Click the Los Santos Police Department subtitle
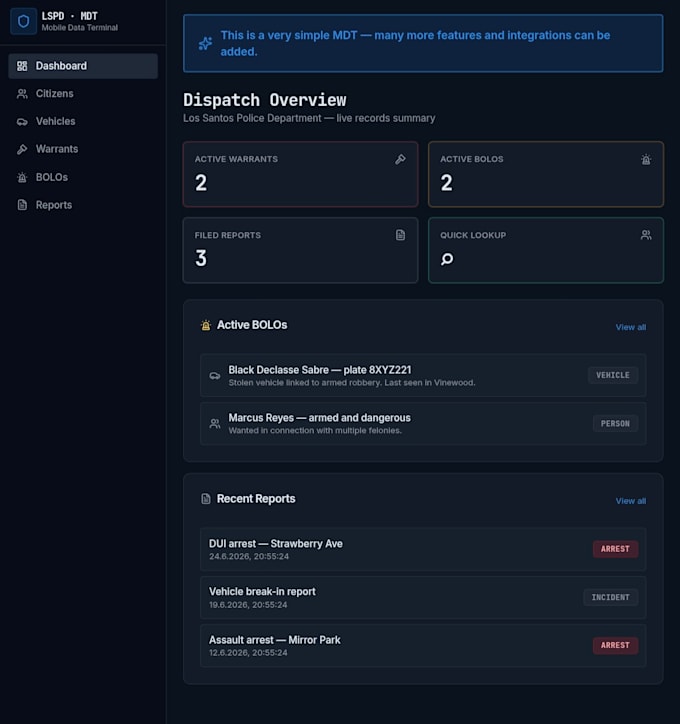The image size is (680, 724). (x=309, y=119)
